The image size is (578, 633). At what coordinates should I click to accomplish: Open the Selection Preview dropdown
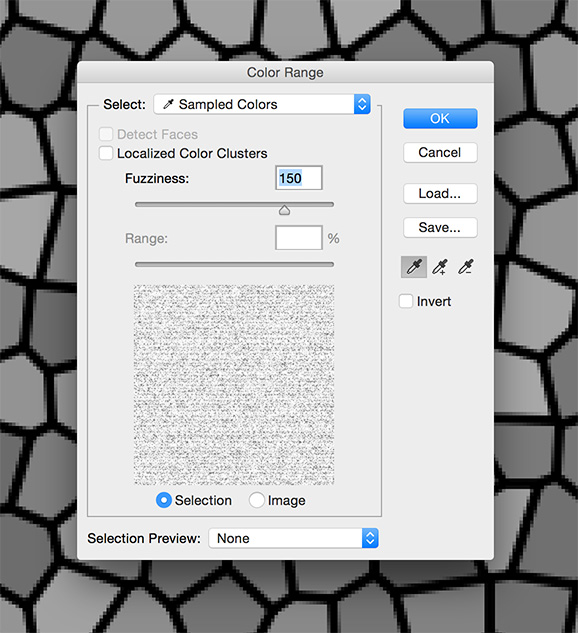tap(293, 538)
